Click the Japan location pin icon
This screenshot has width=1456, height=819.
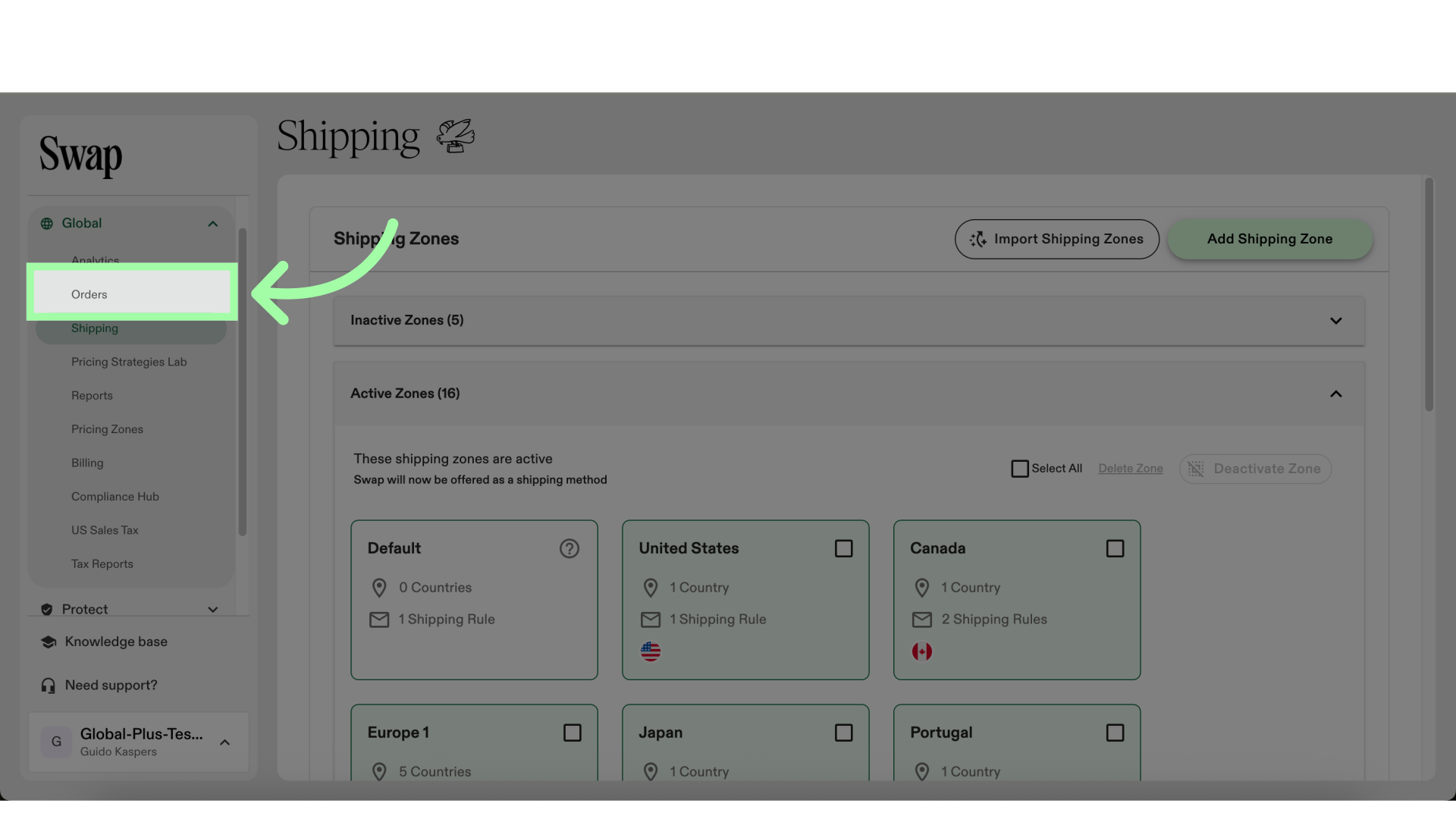tap(651, 772)
